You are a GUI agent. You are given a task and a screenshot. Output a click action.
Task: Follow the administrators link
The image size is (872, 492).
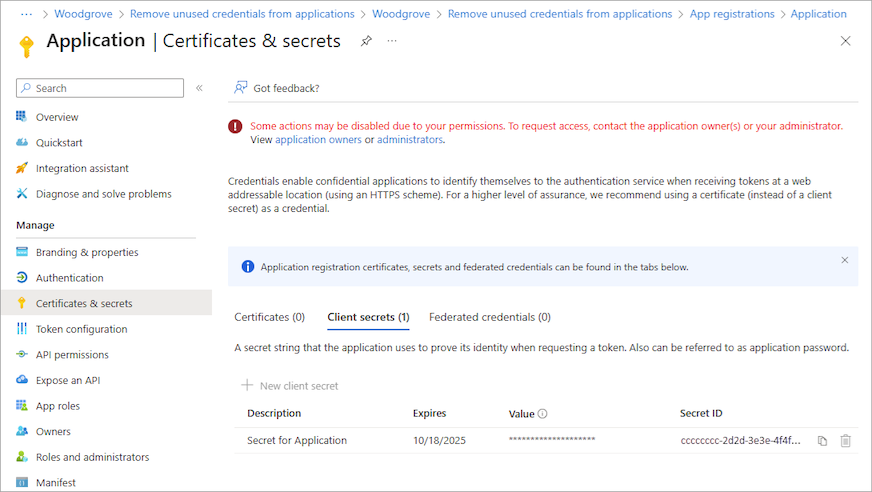pos(409,140)
